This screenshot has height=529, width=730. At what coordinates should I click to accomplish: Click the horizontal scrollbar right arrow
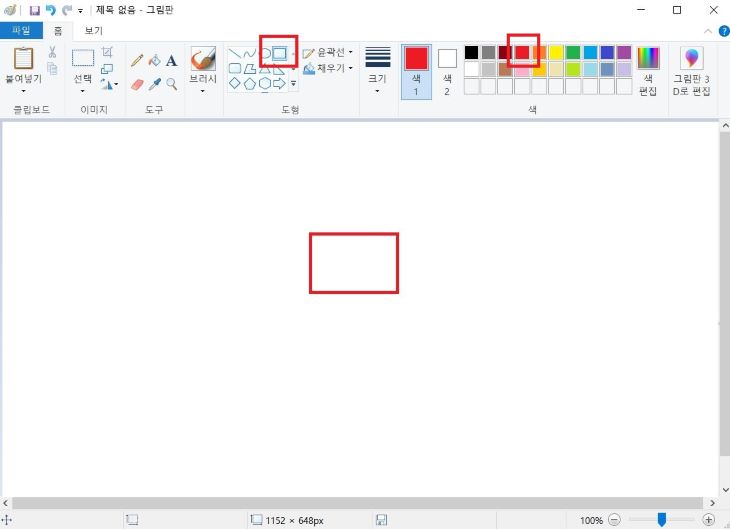click(712, 503)
